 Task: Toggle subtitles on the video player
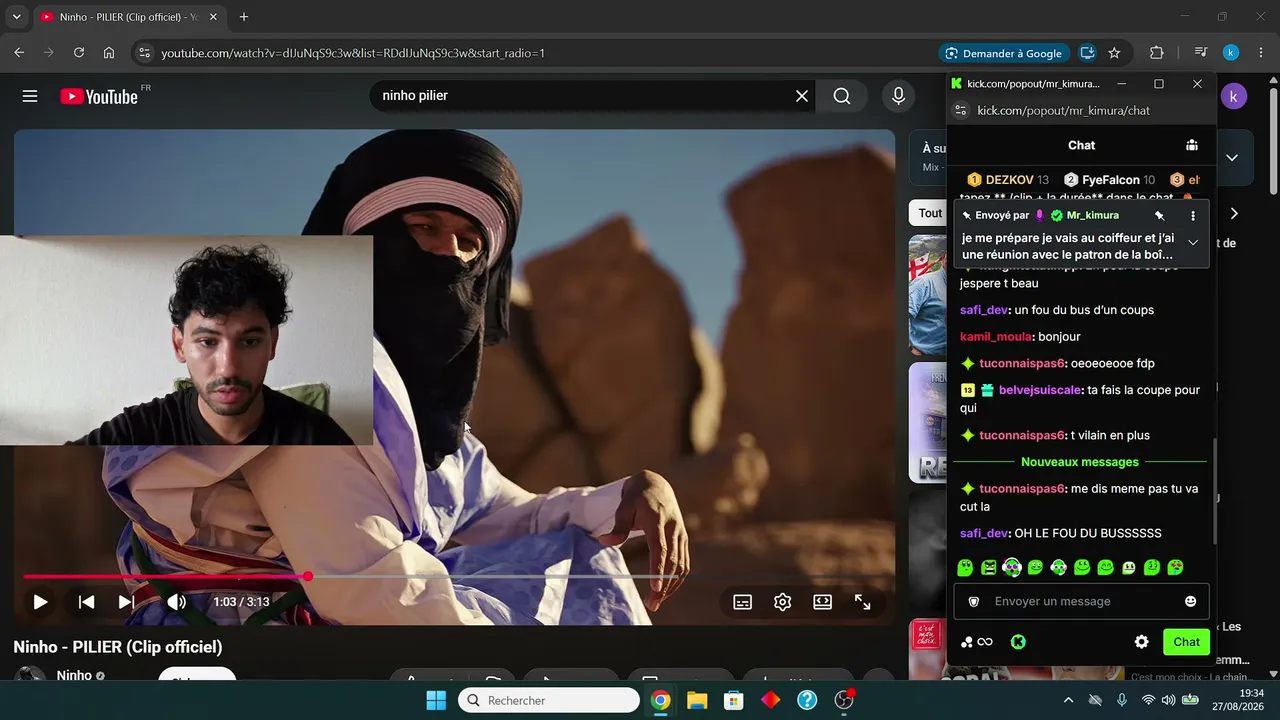coord(743,602)
